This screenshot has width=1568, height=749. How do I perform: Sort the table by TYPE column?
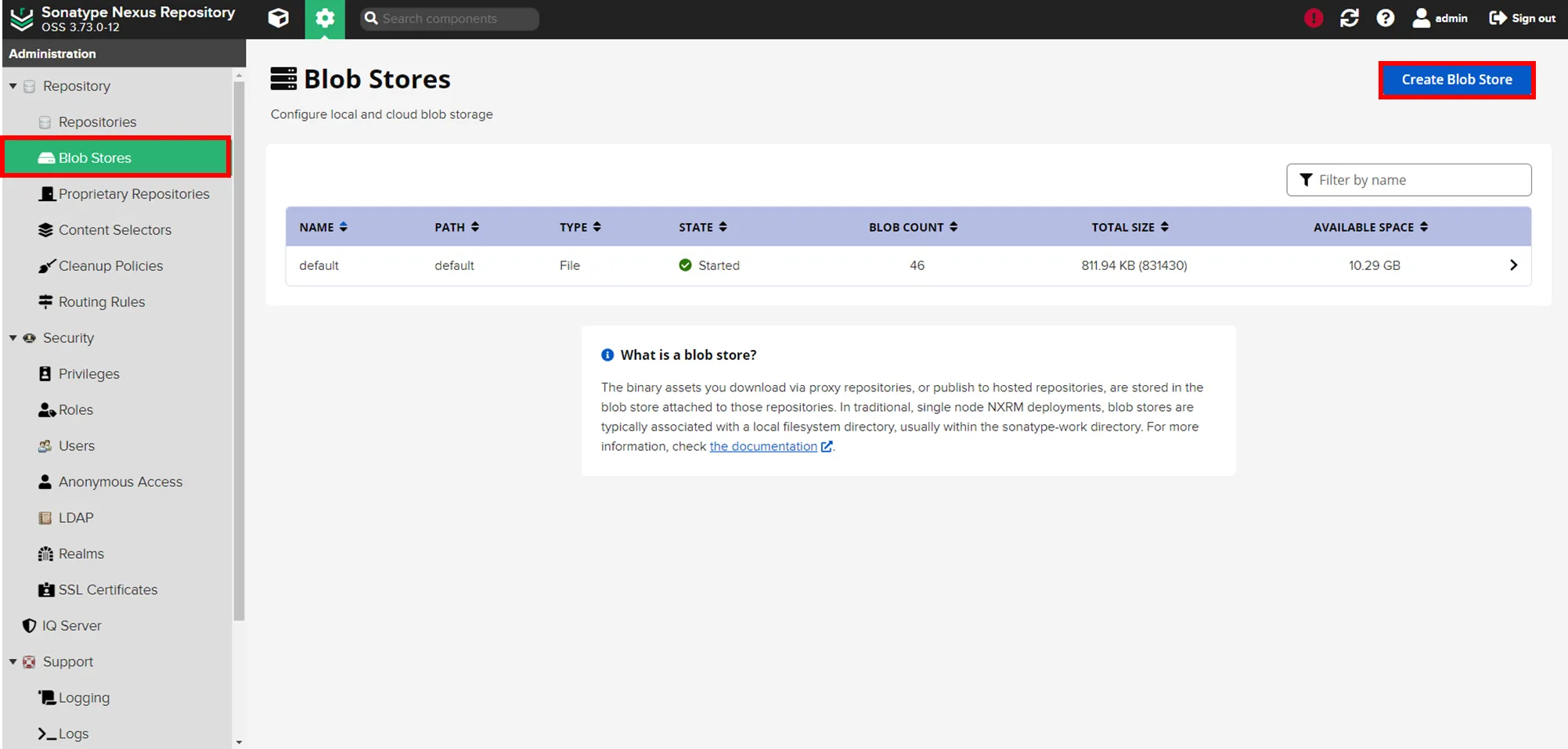[x=580, y=227]
